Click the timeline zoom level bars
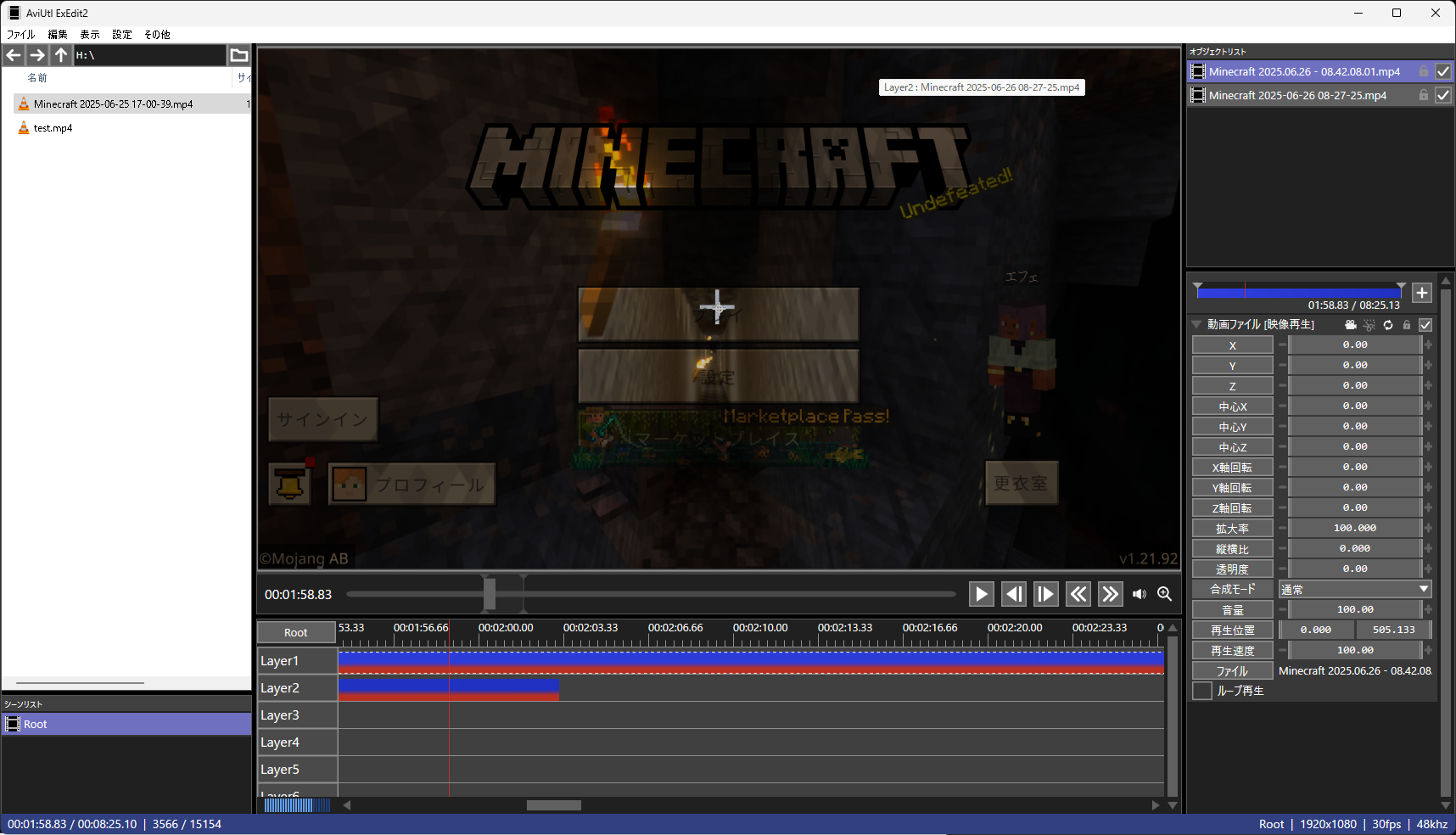 click(x=297, y=805)
